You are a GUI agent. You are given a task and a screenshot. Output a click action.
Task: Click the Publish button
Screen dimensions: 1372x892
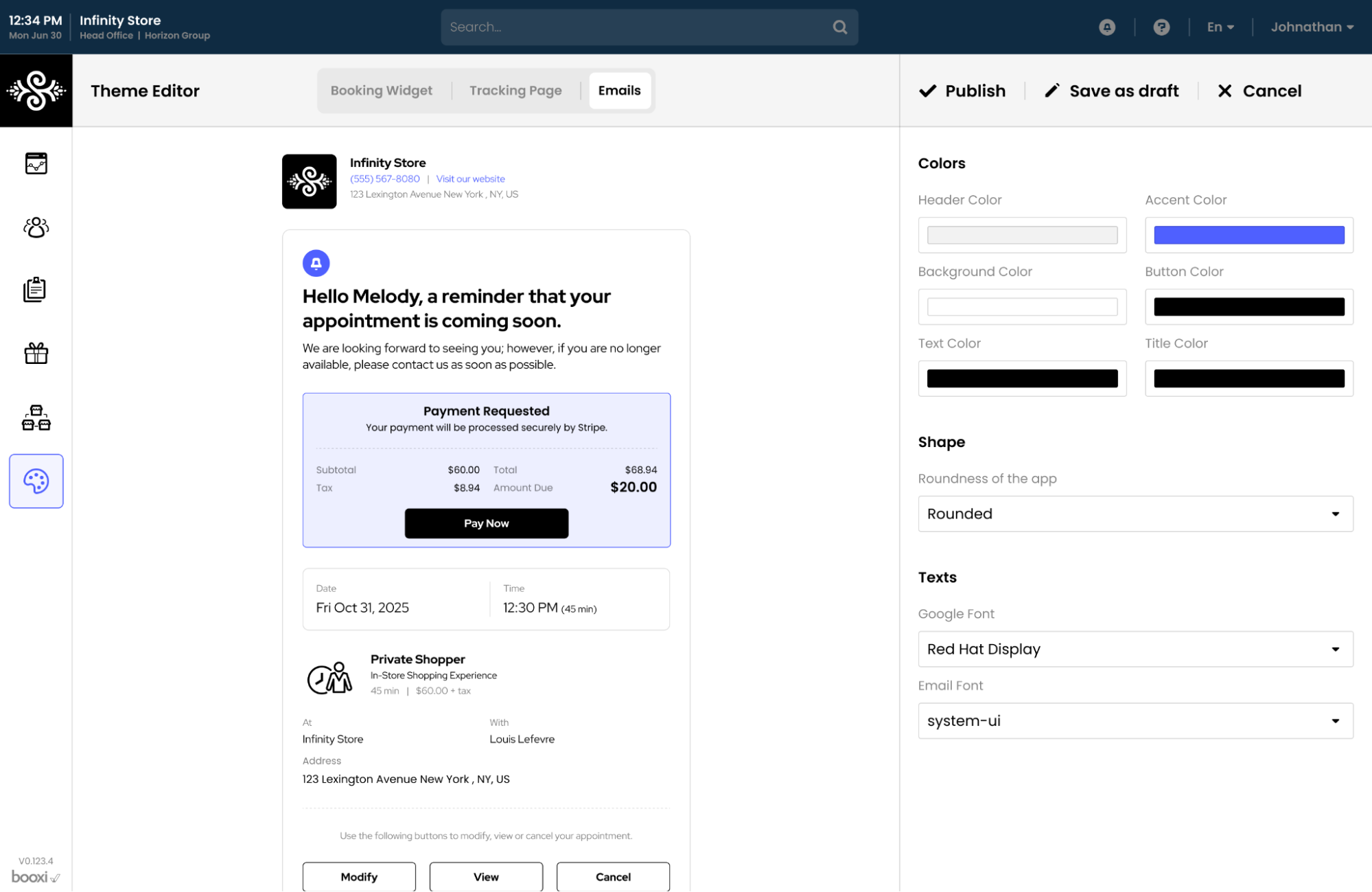[x=962, y=91]
